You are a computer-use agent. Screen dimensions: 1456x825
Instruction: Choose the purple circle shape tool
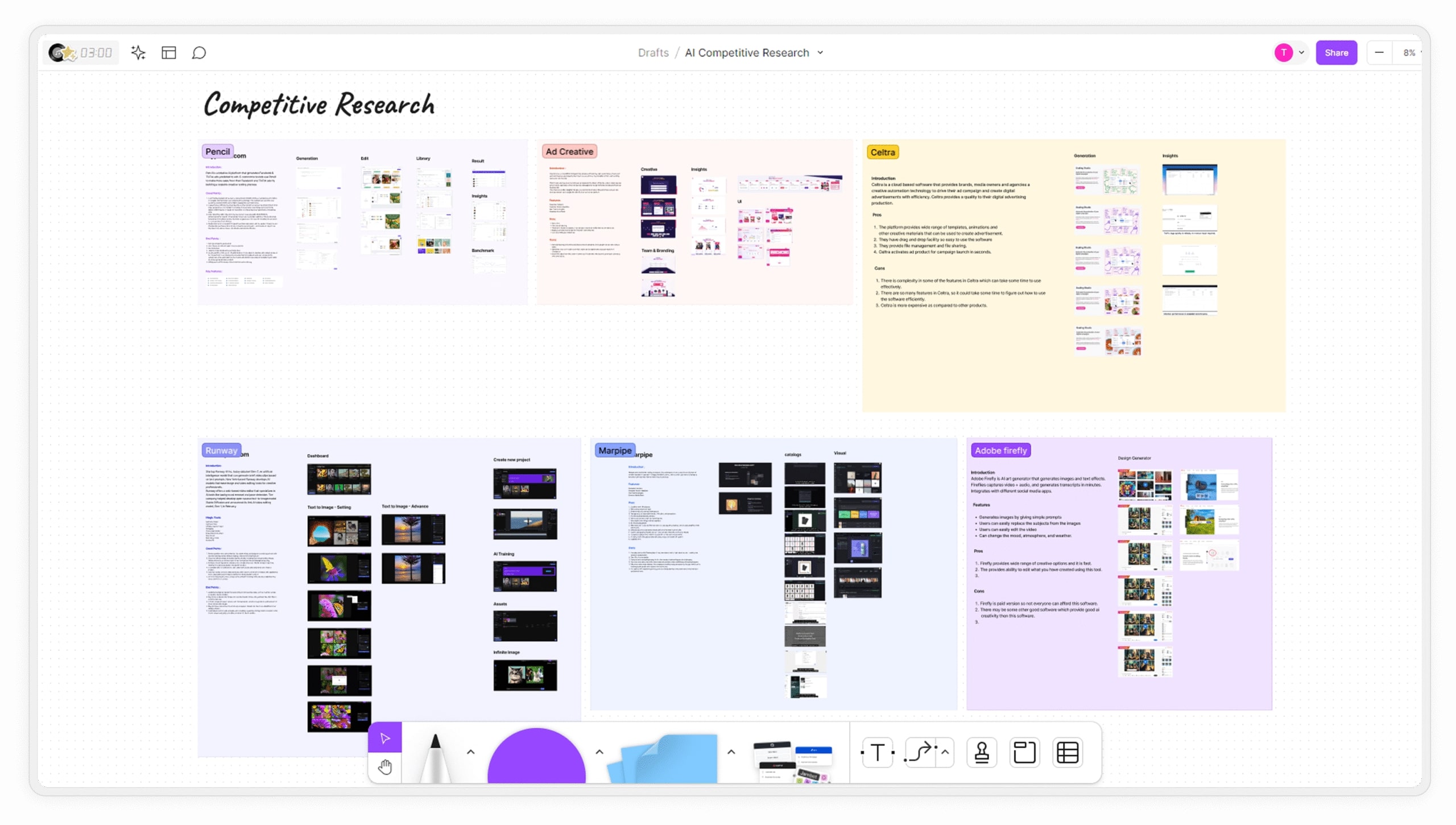coord(536,756)
